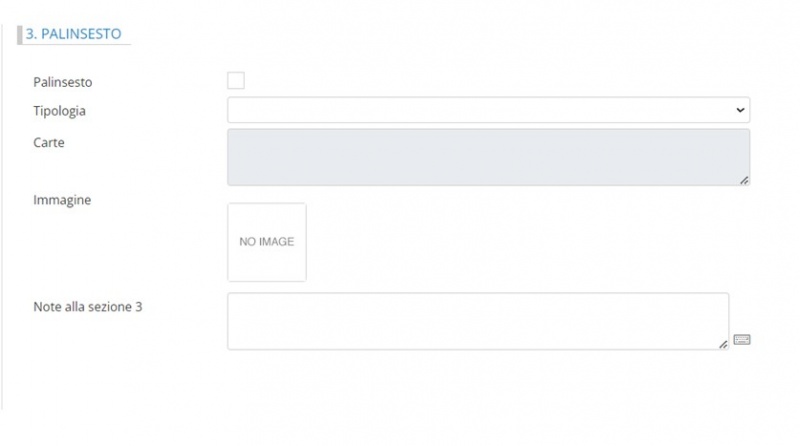The width and height of the screenshot is (800, 446).
Task: Focus the Carte text area
Action: click(x=488, y=157)
